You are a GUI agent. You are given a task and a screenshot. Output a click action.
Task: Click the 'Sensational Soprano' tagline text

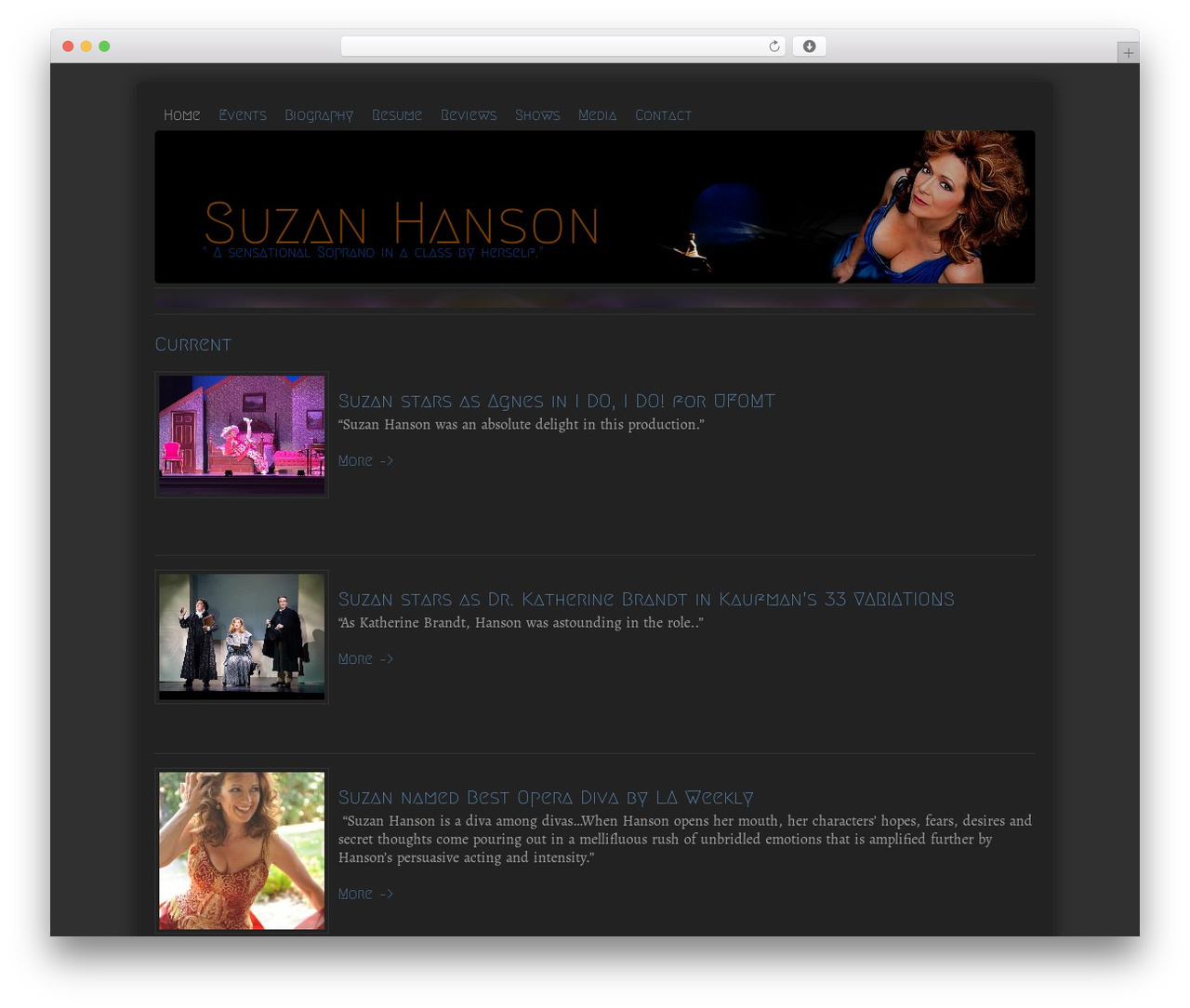click(373, 253)
